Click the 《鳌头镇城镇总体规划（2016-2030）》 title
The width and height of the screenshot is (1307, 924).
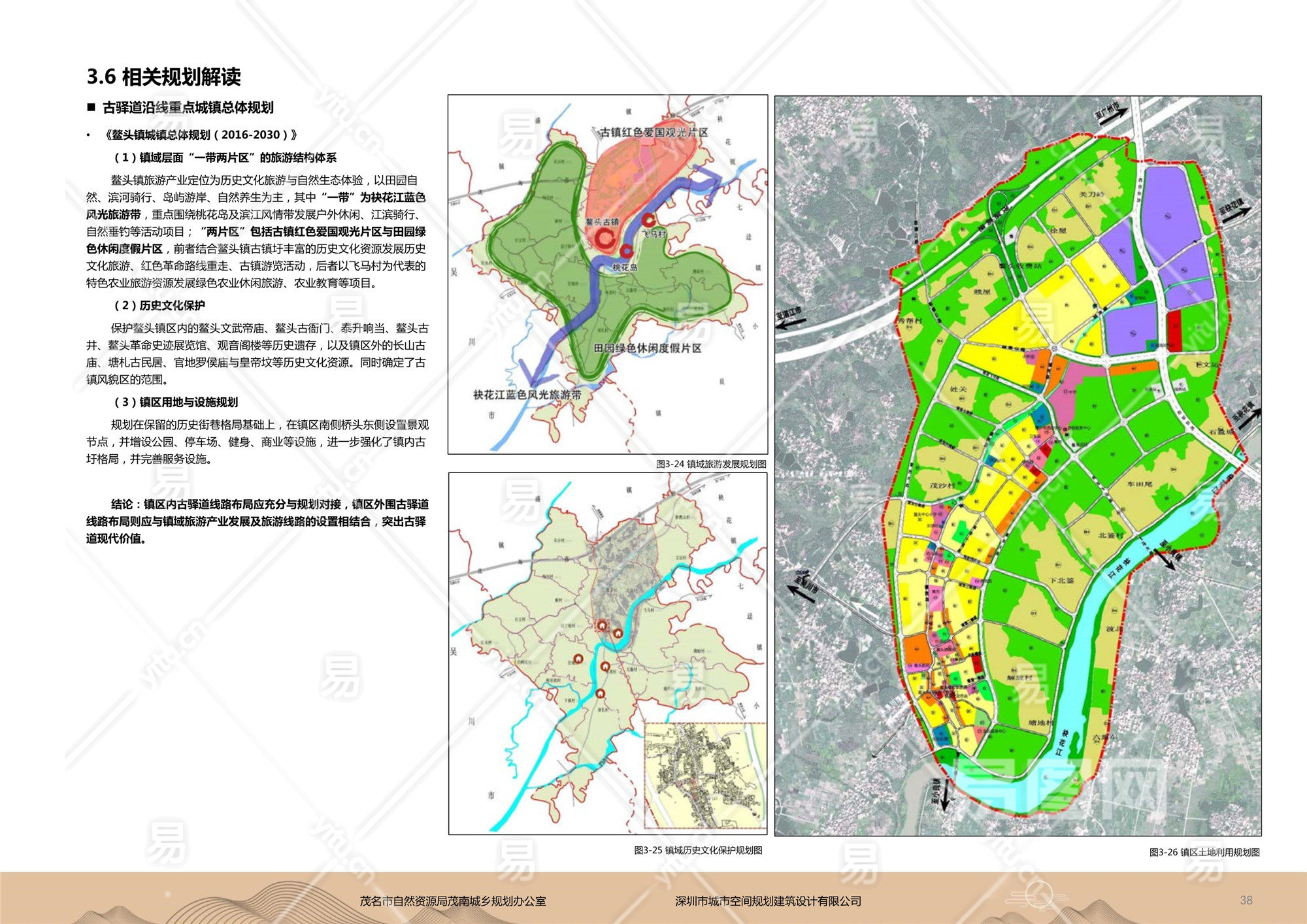coord(201,135)
